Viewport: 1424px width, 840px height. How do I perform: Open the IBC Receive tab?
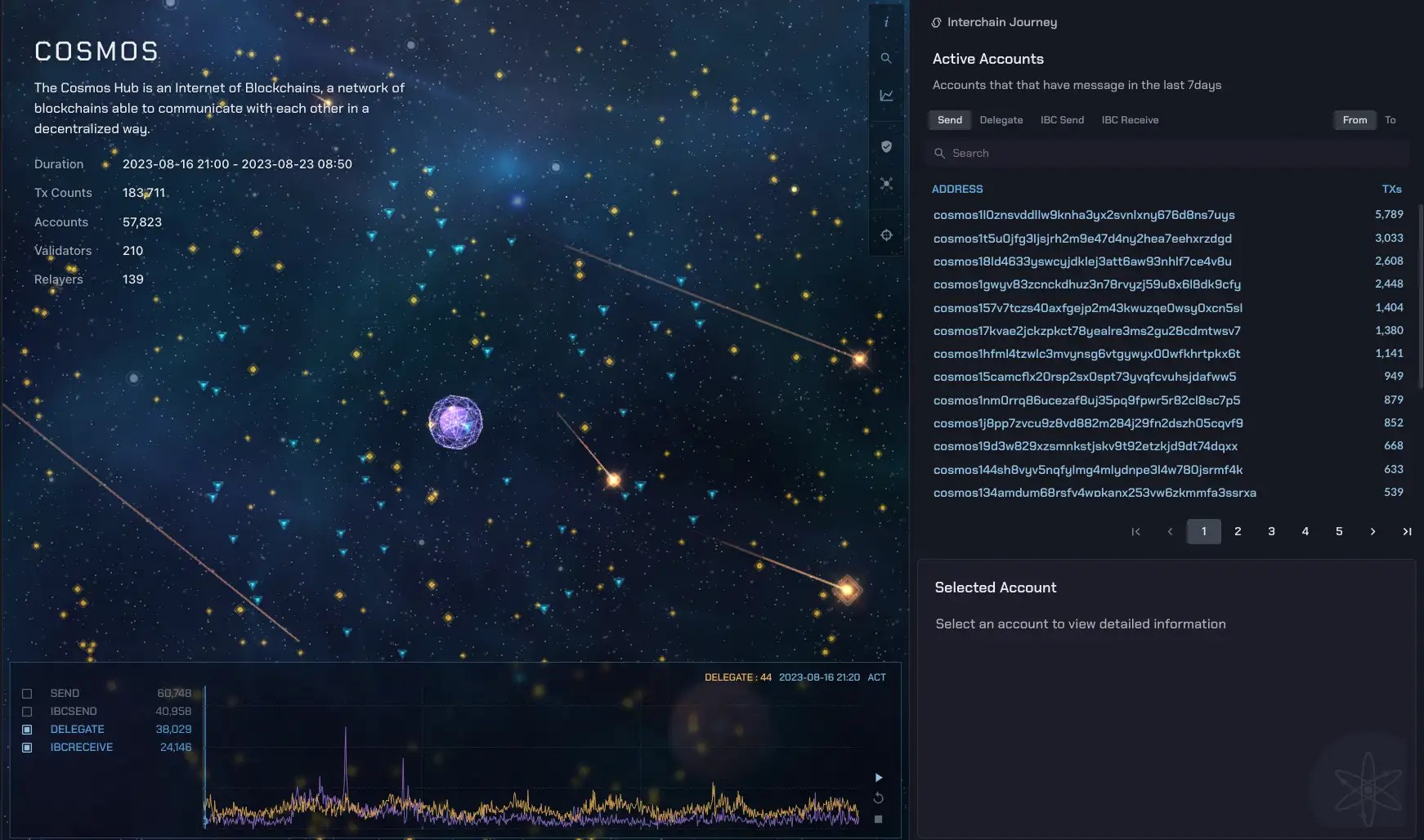pos(1130,120)
